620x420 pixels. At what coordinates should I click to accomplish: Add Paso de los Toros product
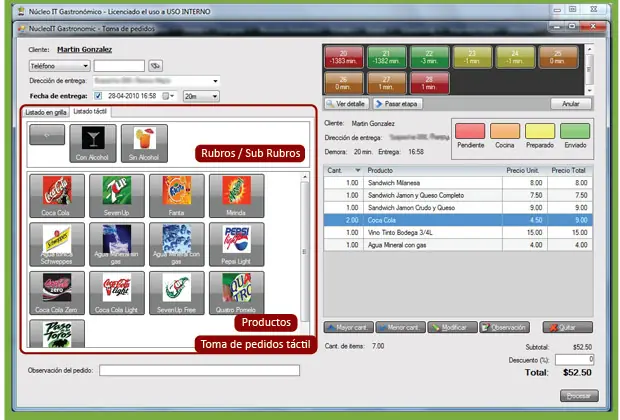(x=57, y=334)
